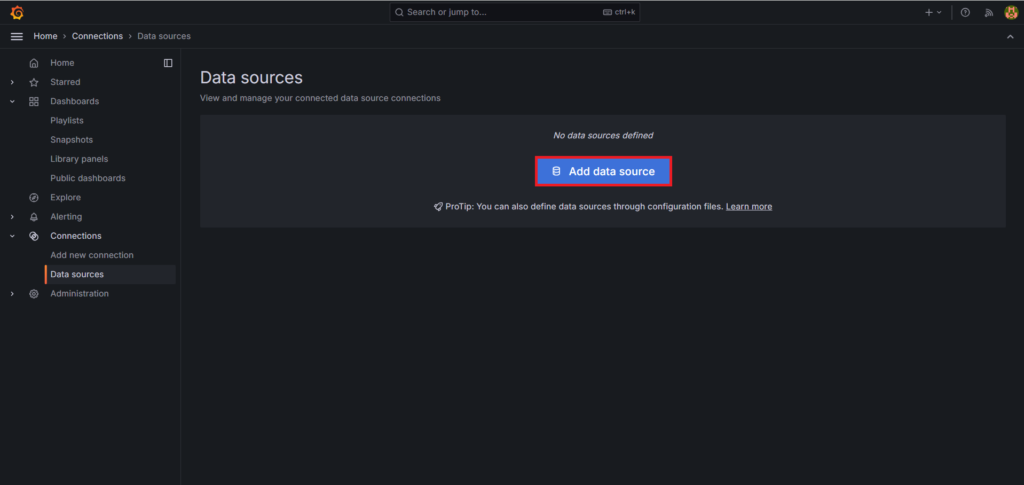The height and width of the screenshot is (485, 1024).
Task: Open the help question-mark icon
Action: [x=965, y=12]
